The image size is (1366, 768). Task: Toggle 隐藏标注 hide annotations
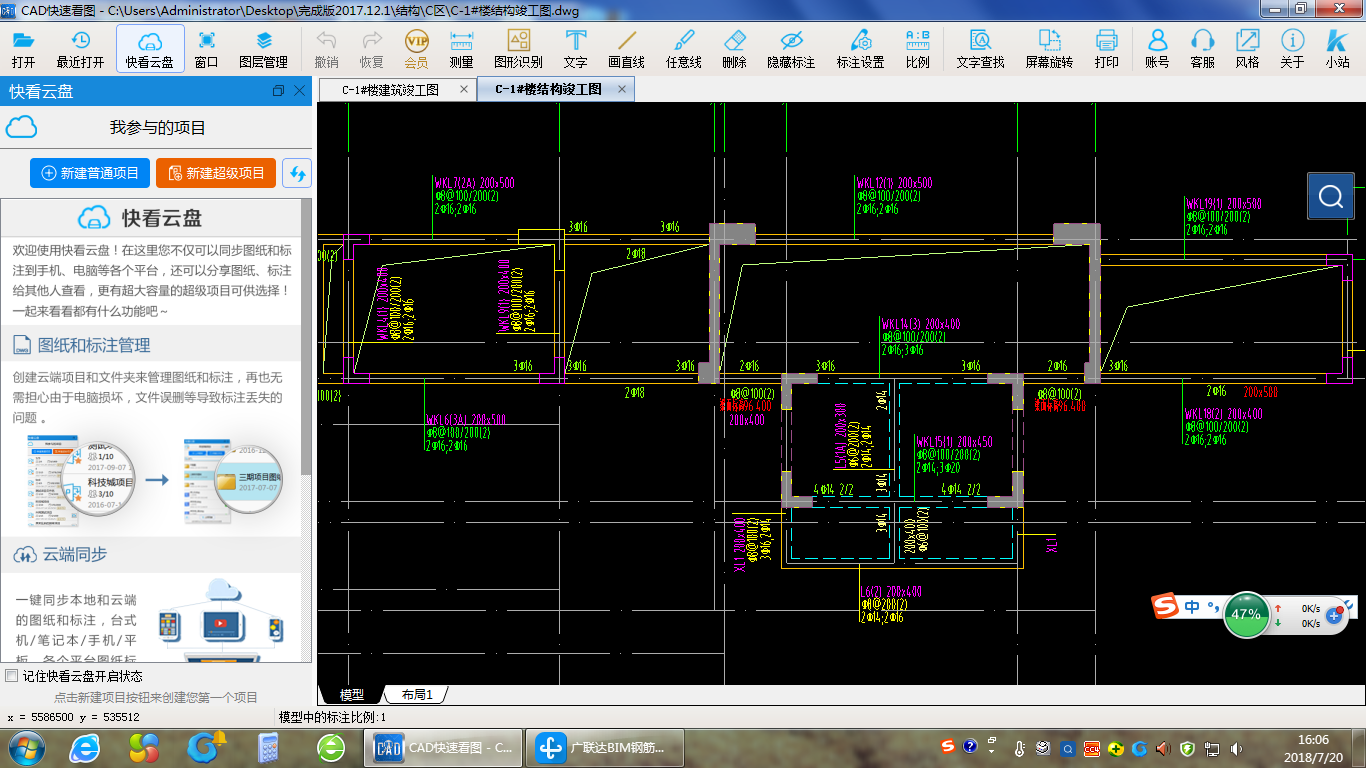791,49
